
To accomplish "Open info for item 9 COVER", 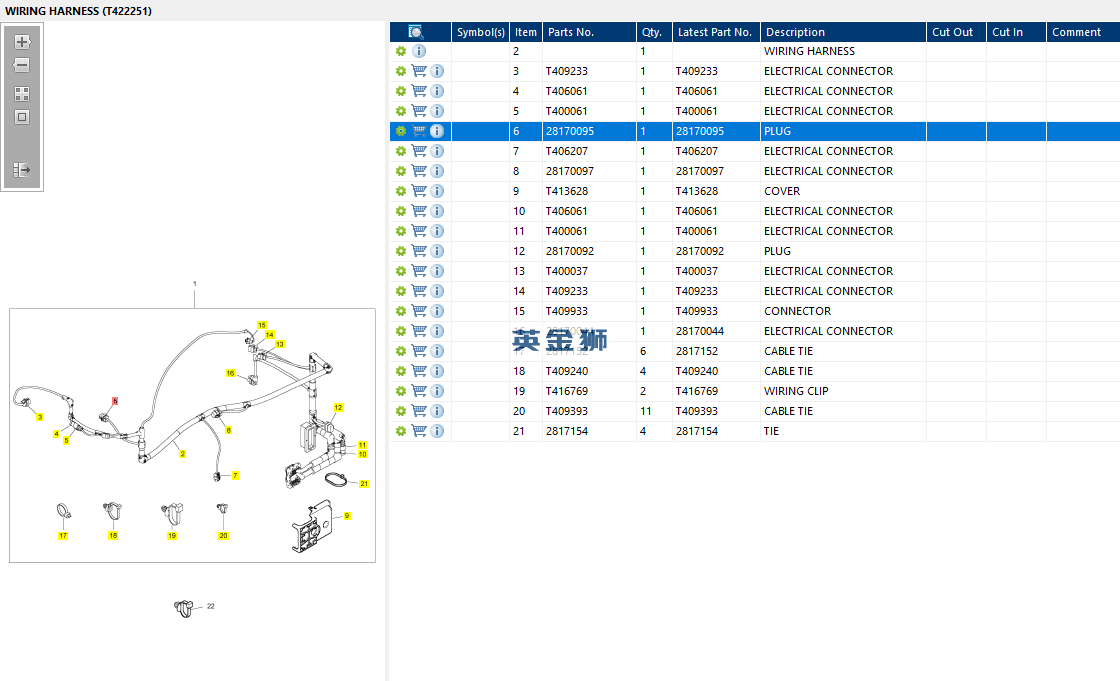I will tap(437, 191).
